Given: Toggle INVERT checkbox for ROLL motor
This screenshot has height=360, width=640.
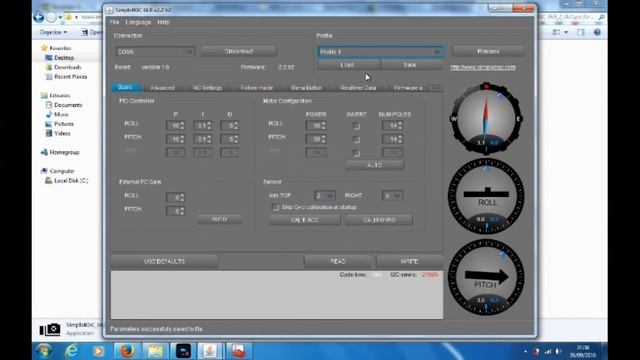Looking at the screenshot, I should point(356,126).
